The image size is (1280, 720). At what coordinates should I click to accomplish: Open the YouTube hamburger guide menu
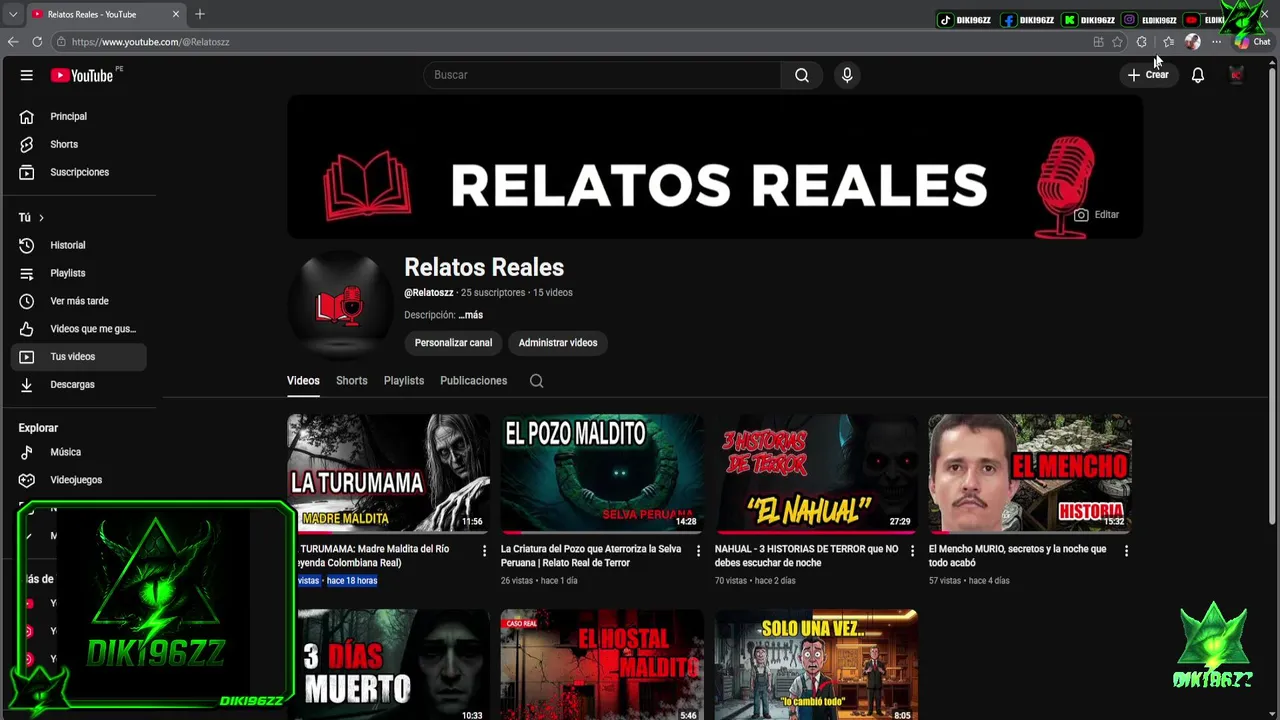click(27, 75)
